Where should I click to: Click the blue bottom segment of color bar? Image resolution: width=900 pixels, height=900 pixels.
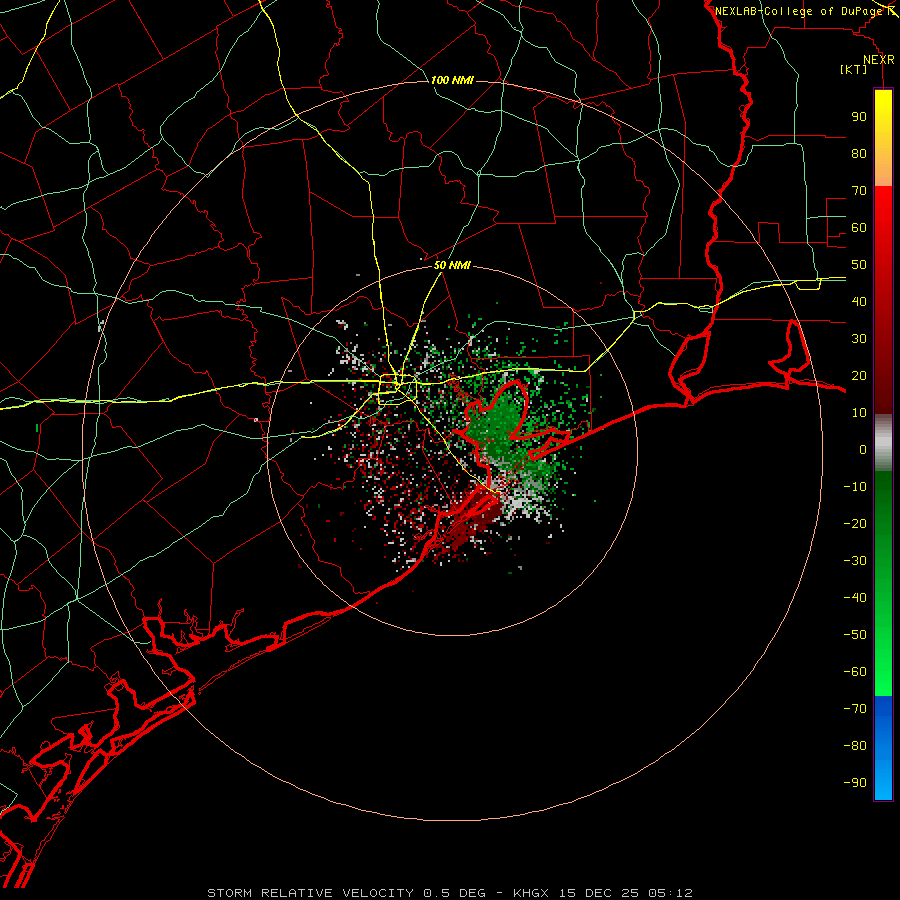883,748
